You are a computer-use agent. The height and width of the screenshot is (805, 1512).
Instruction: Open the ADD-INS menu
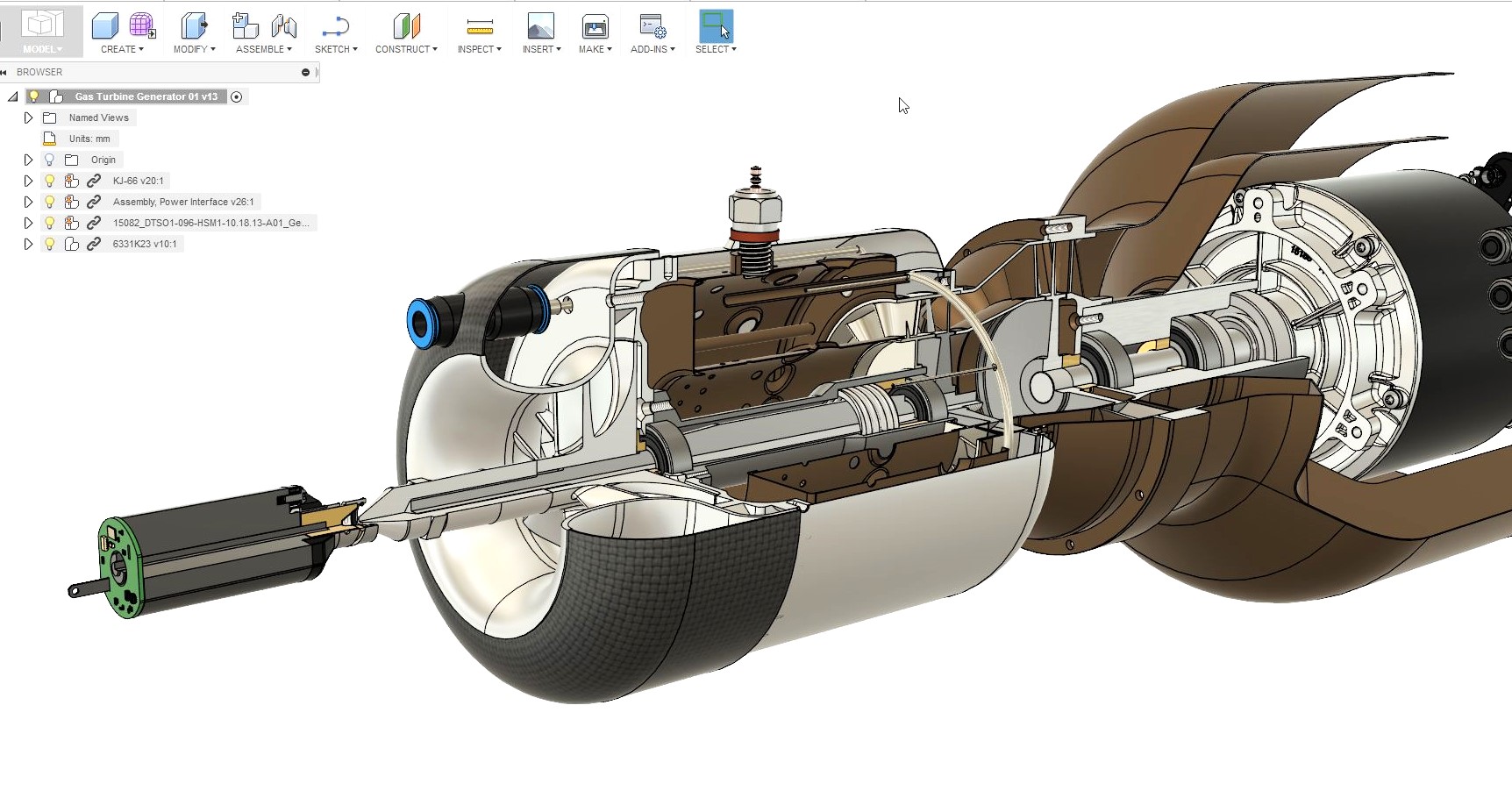coord(653,49)
